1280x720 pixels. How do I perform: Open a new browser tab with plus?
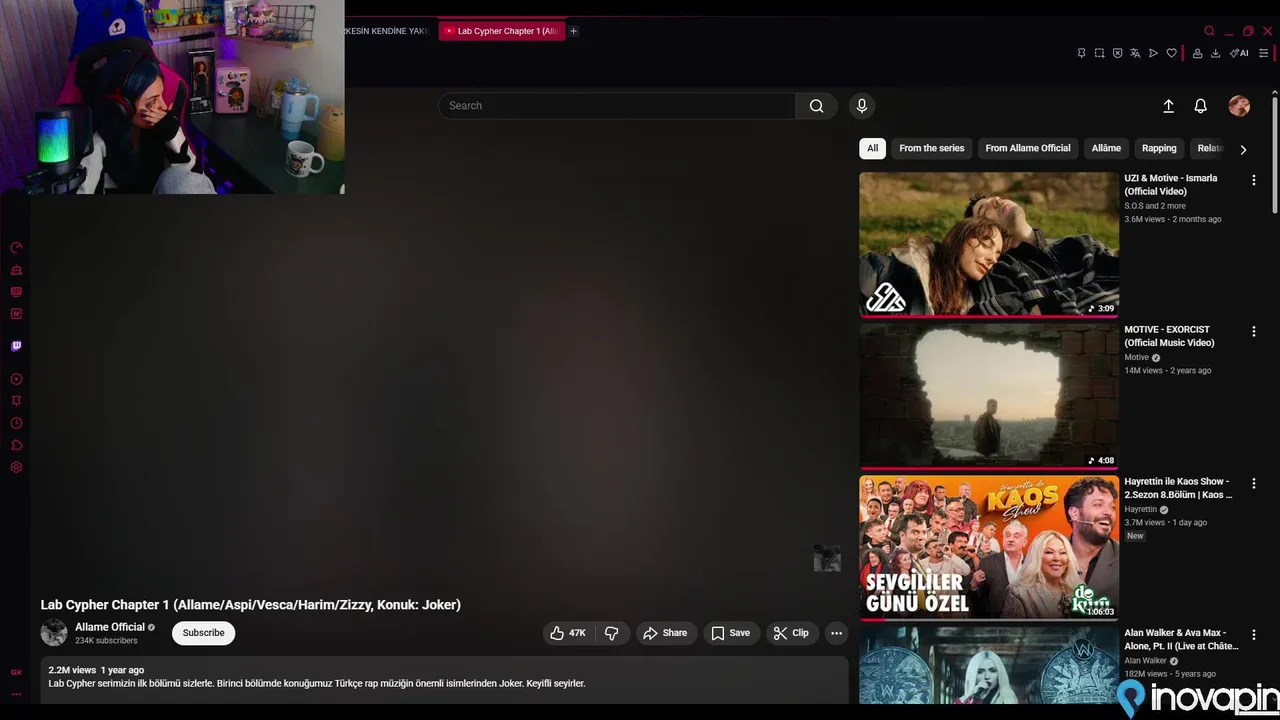(574, 31)
